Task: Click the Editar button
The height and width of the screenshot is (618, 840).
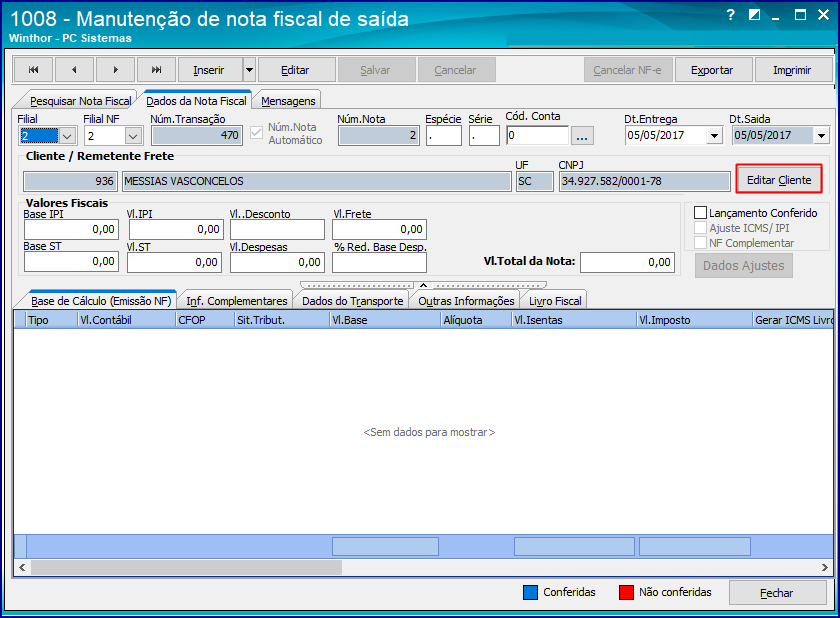Action: point(295,70)
